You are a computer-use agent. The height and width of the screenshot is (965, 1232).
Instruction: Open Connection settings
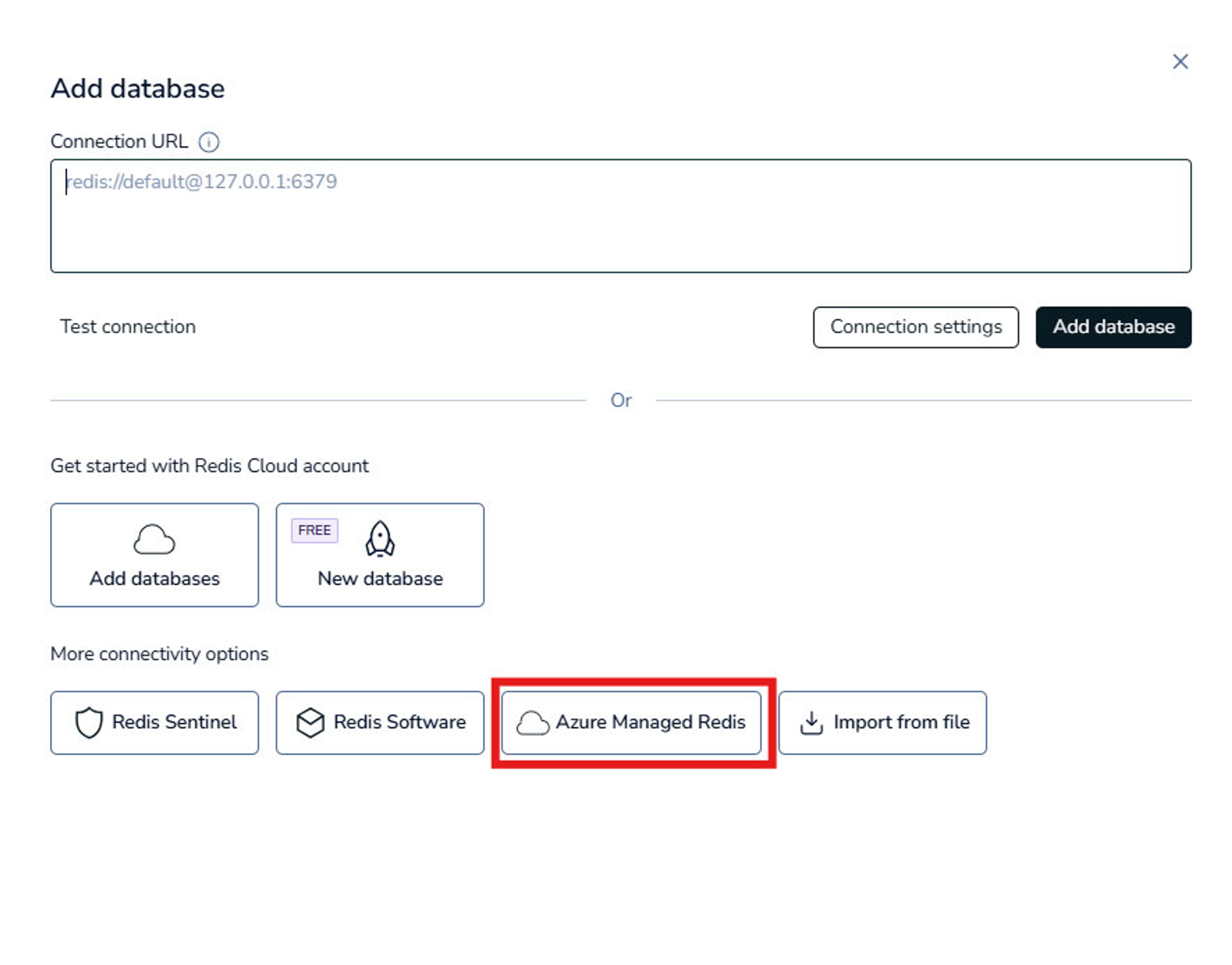click(915, 327)
